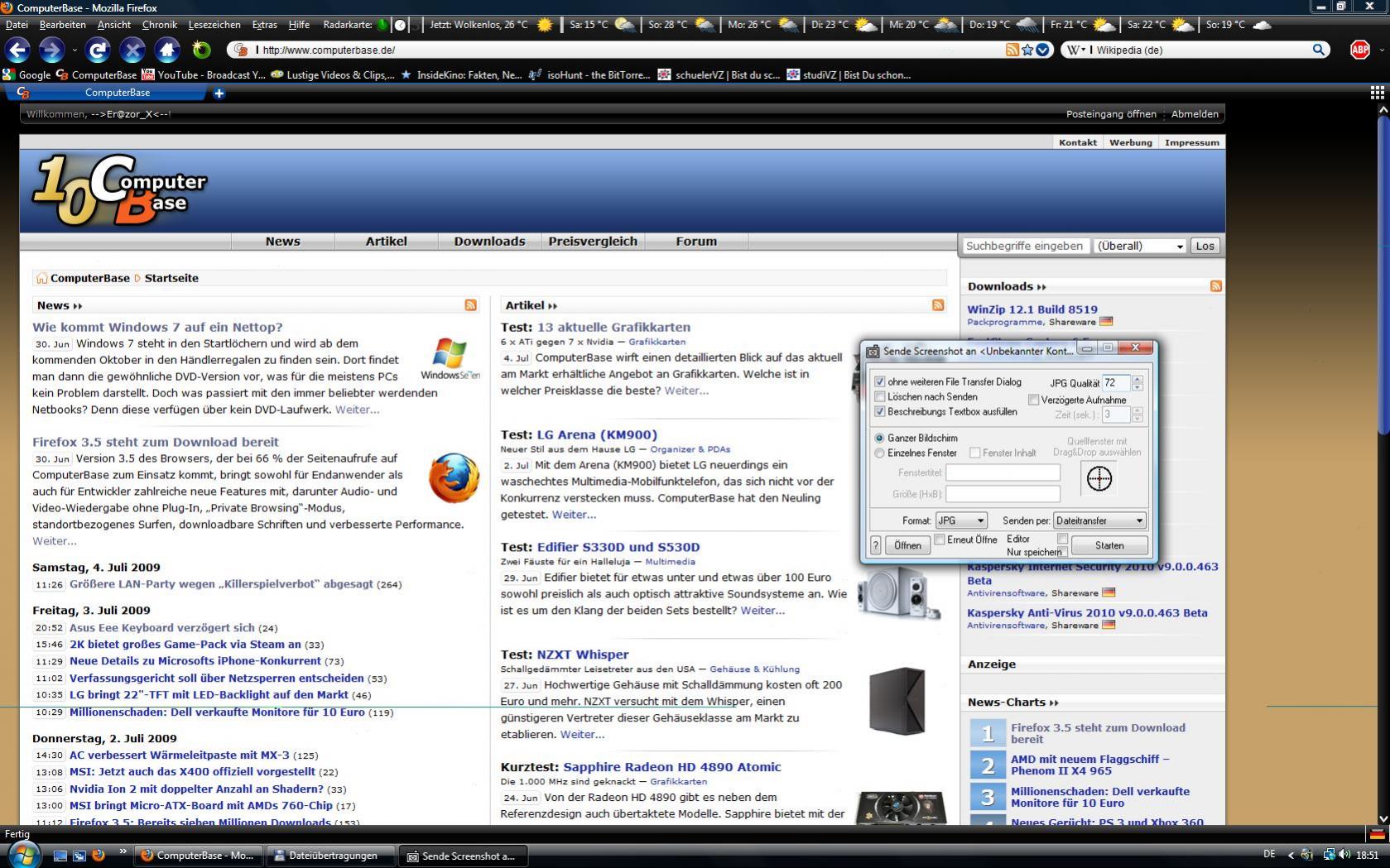The image size is (1390, 868).
Task: Click the Öffnen button
Action: (907, 545)
